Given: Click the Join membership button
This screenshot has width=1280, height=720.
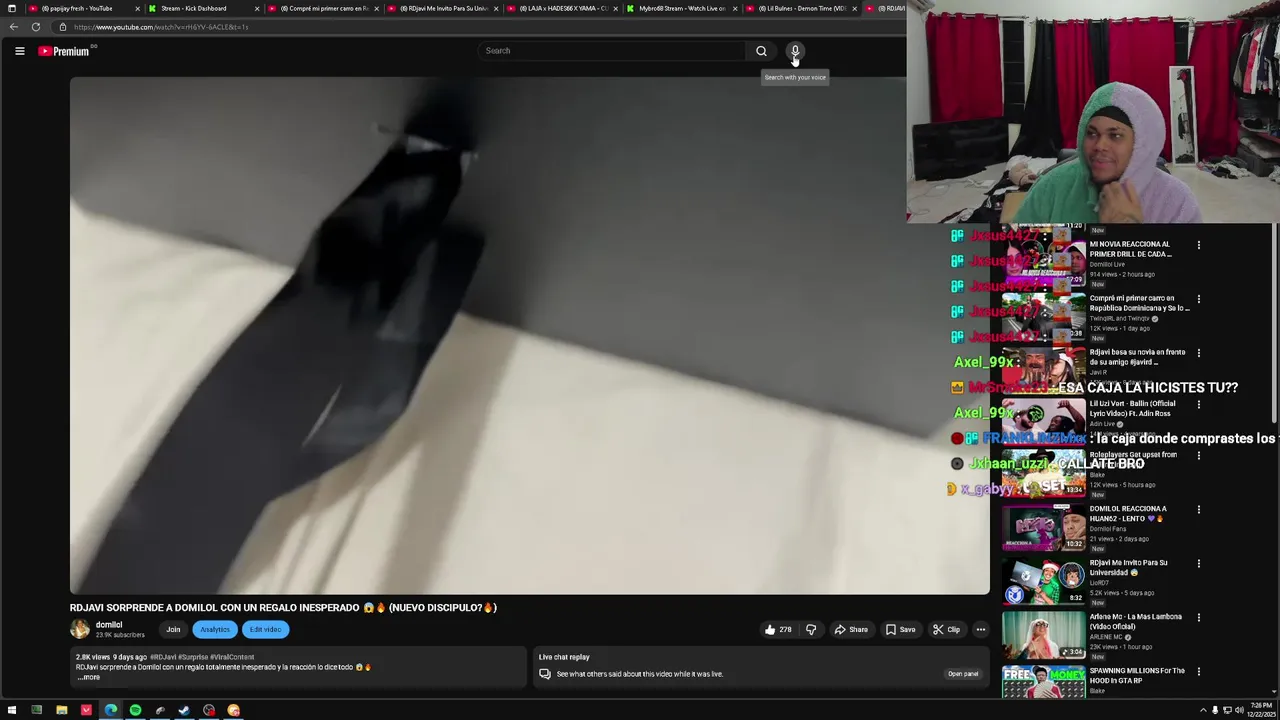Looking at the screenshot, I should (173, 630).
